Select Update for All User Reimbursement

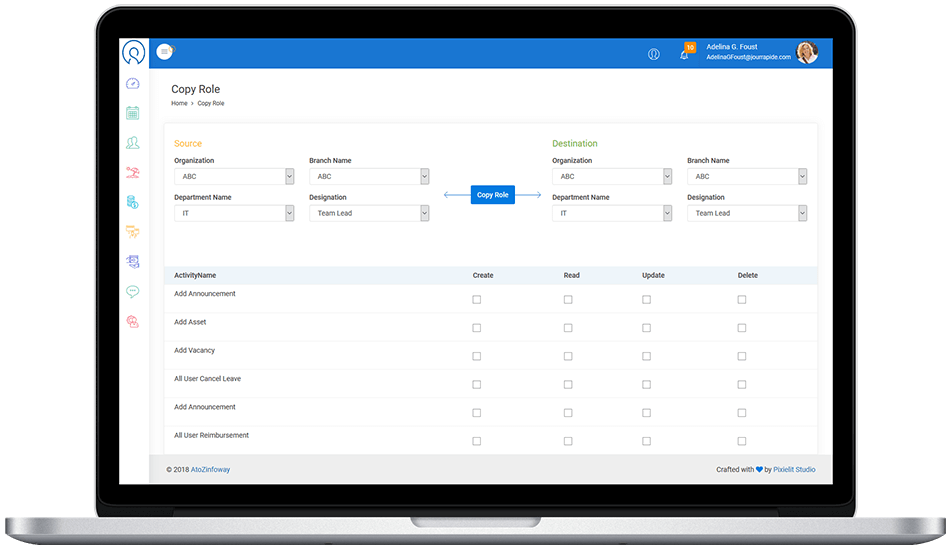coord(646,441)
